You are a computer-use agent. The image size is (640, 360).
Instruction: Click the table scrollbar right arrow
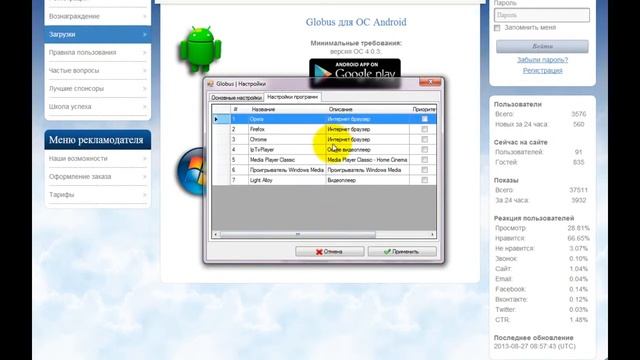click(432, 235)
